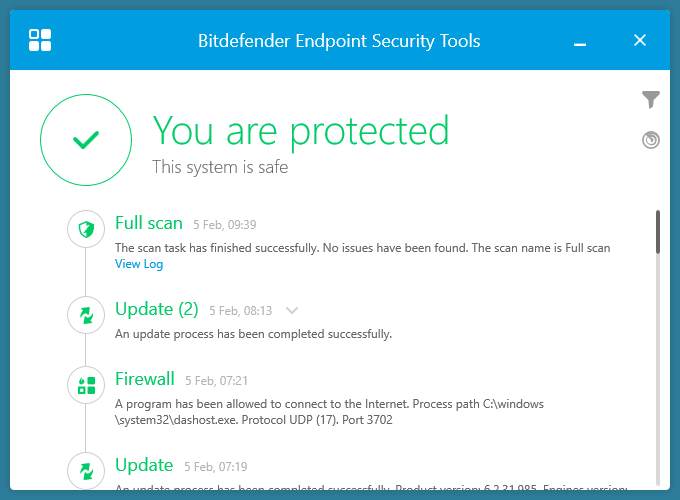680x500 pixels.
Task: Minimize the Bitdefender window
Action: (x=580, y=41)
